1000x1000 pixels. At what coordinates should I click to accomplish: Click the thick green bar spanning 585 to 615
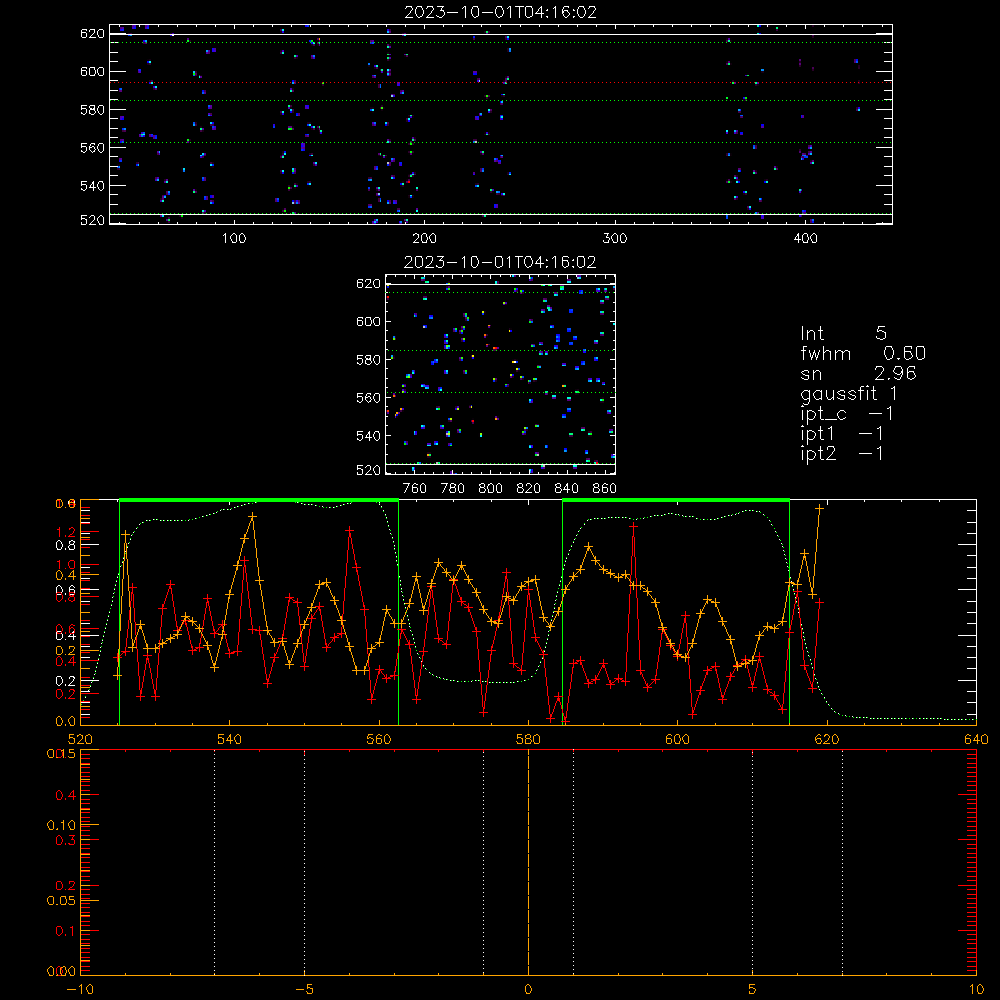point(676,501)
